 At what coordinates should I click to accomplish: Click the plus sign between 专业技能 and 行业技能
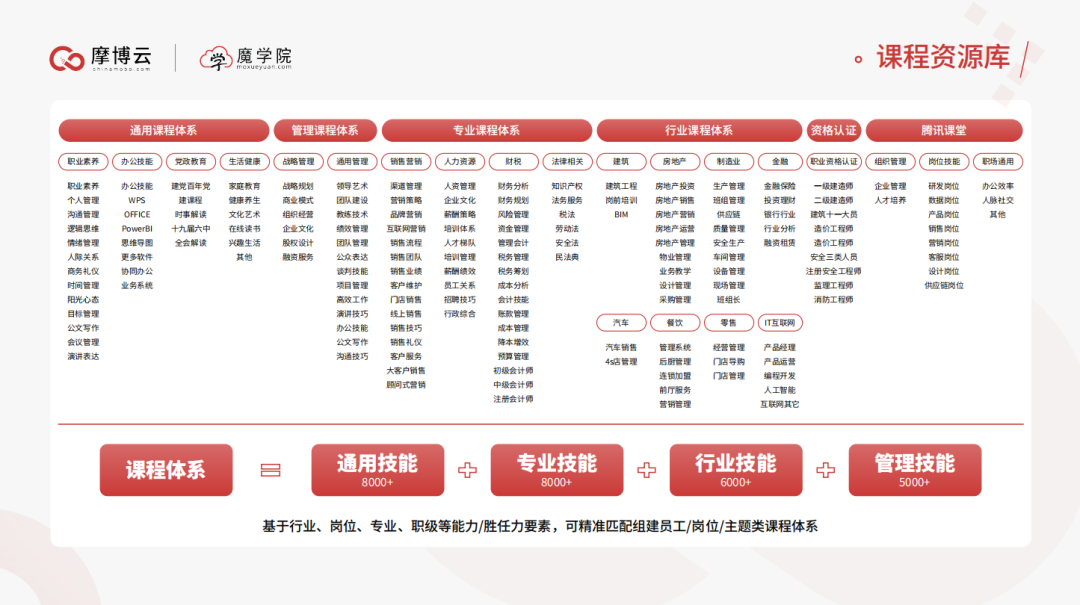[x=647, y=469]
